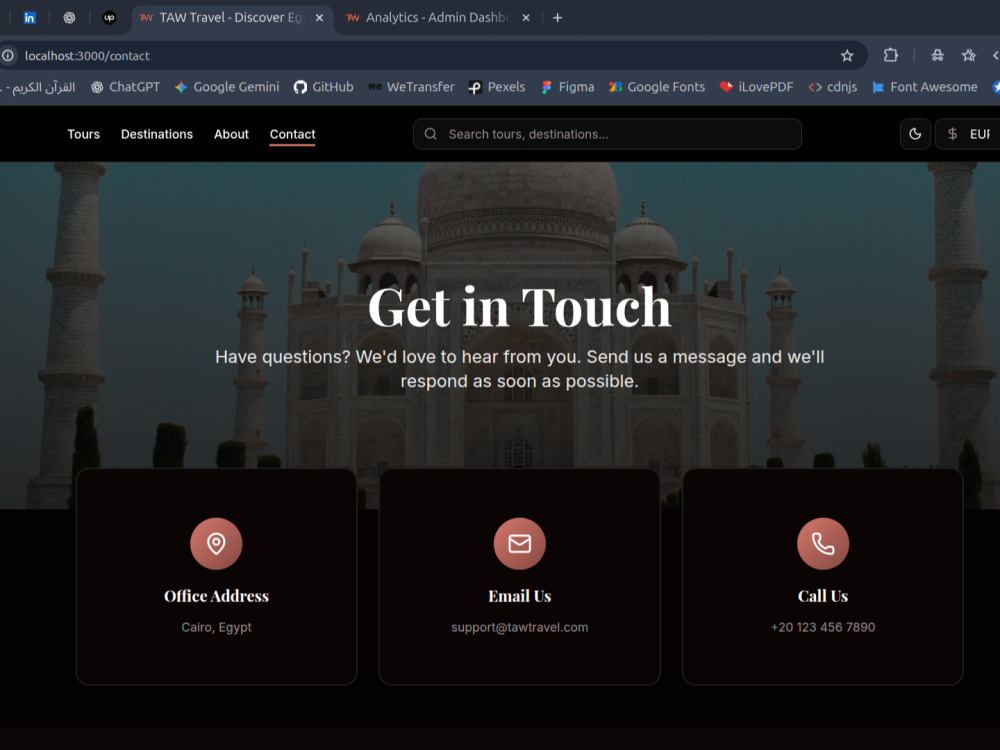
Task: Open the Upwork pinned tab
Action: click(109, 18)
